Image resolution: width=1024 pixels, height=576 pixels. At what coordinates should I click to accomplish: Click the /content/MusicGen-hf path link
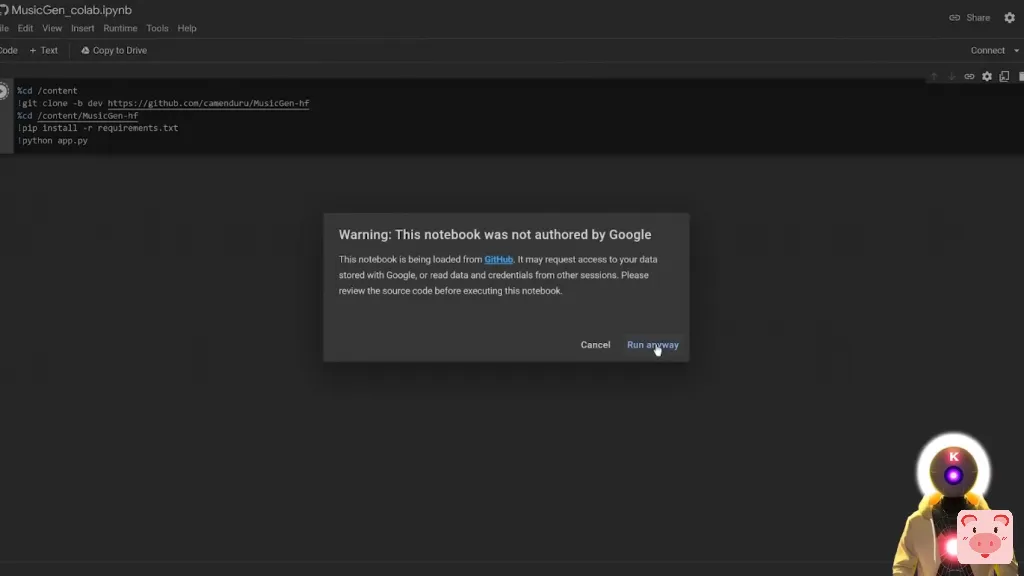tap(88, 116)
